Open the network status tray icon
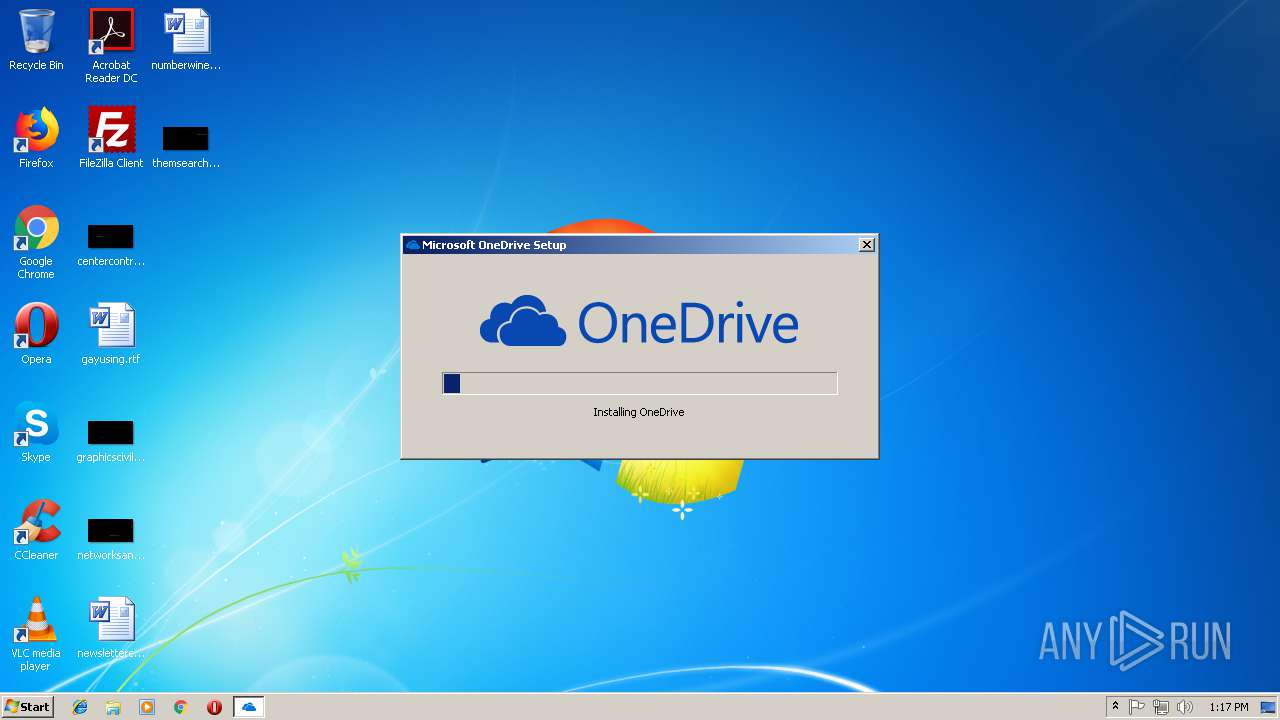 [x=1161, y=707]
